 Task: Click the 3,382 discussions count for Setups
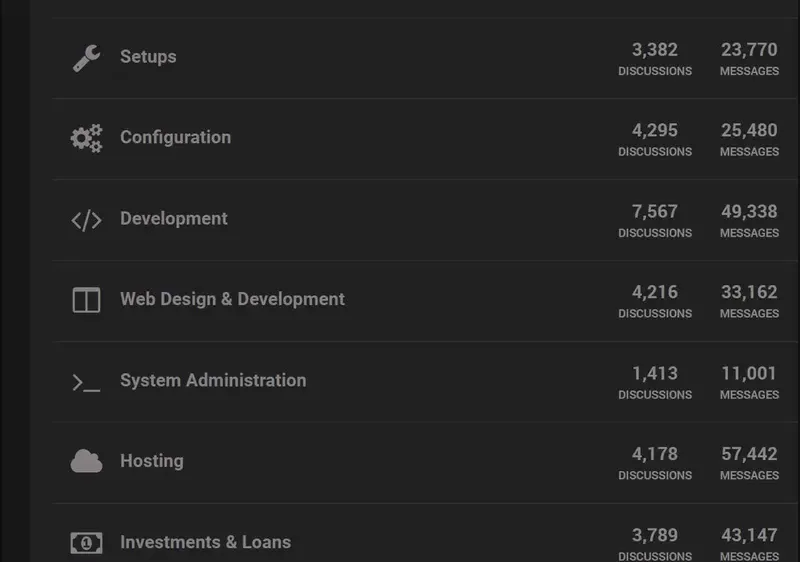(x=655, y=50)
